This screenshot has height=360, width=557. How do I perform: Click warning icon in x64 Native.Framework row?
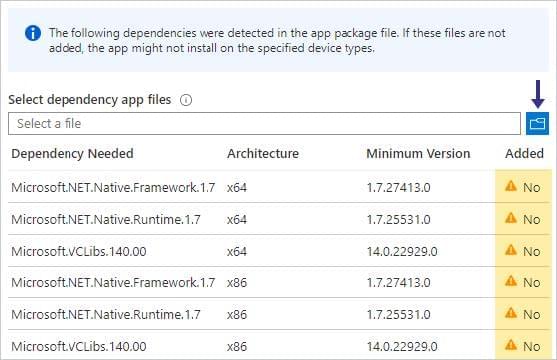(x=511, y=186)
